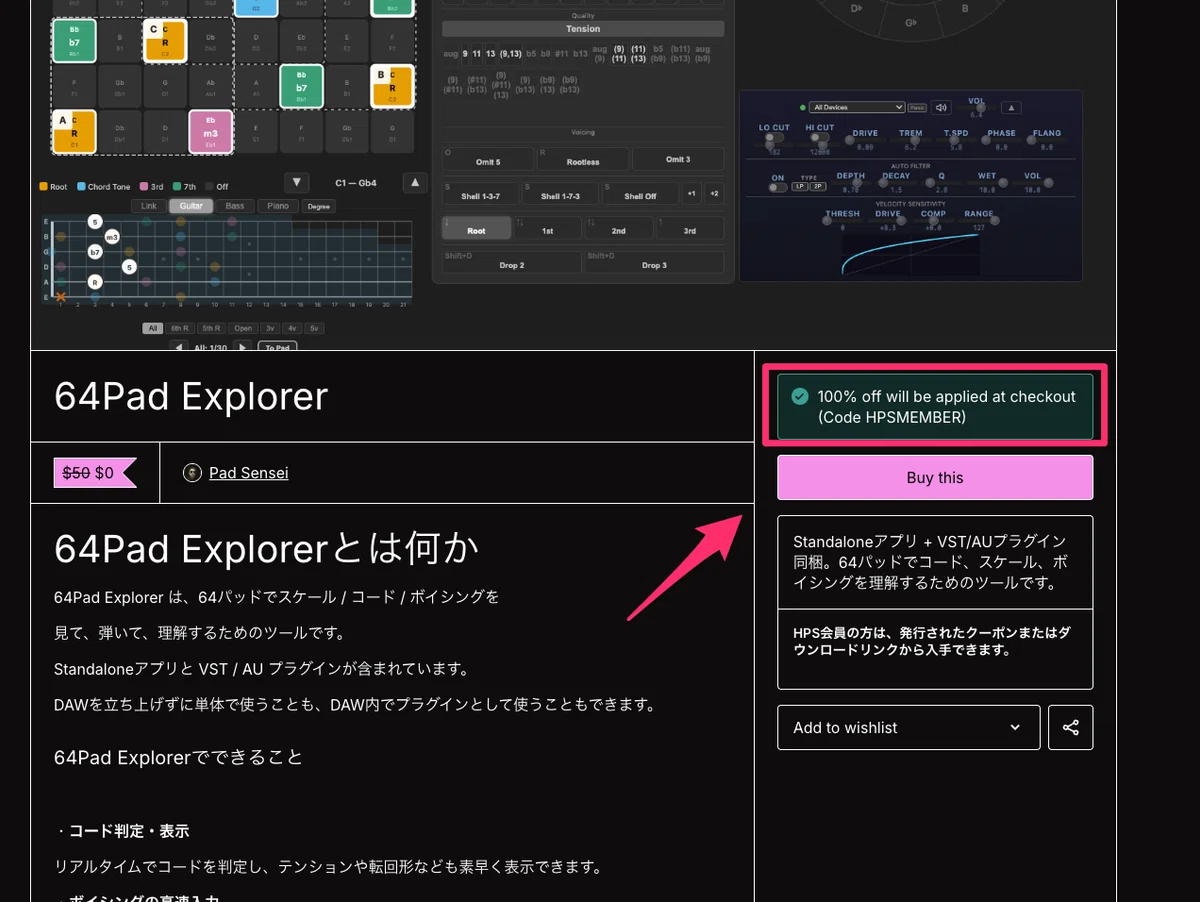
Task: Click the up-triangle button next to top VOL
Action: click(x=1011, y=107)
